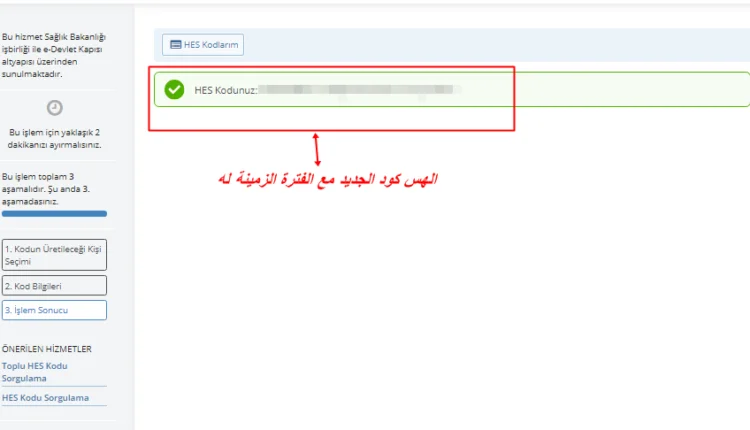
Task: Open the HES Kodlarım button
Action: pyautogui.click(x=203, y=44)
